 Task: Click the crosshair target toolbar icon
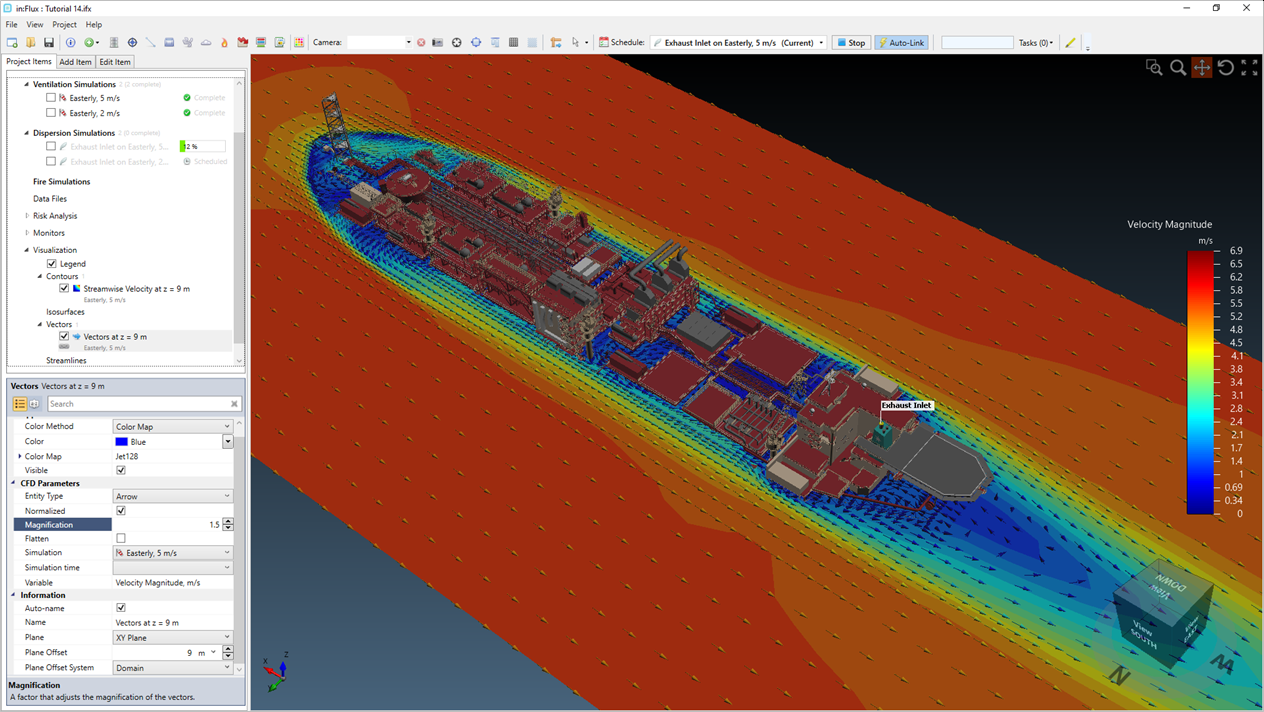[132, 43]
